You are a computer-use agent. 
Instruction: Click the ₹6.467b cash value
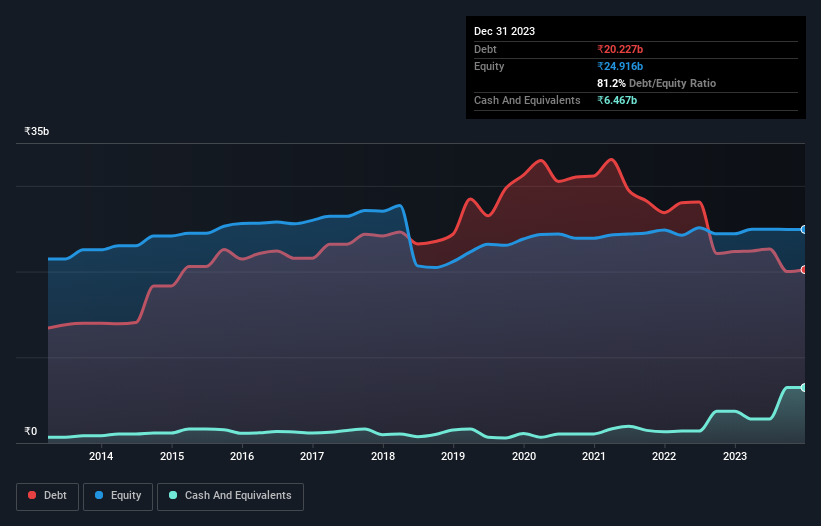tap(617, 100)
